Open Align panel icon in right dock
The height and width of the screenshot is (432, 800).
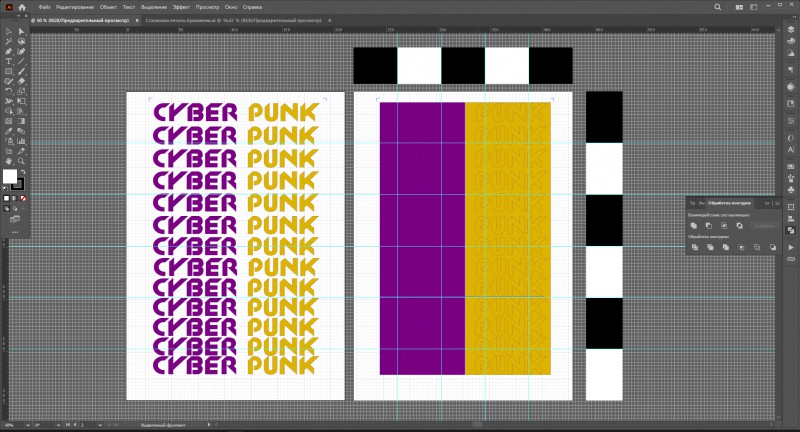(x=791, y=219)
